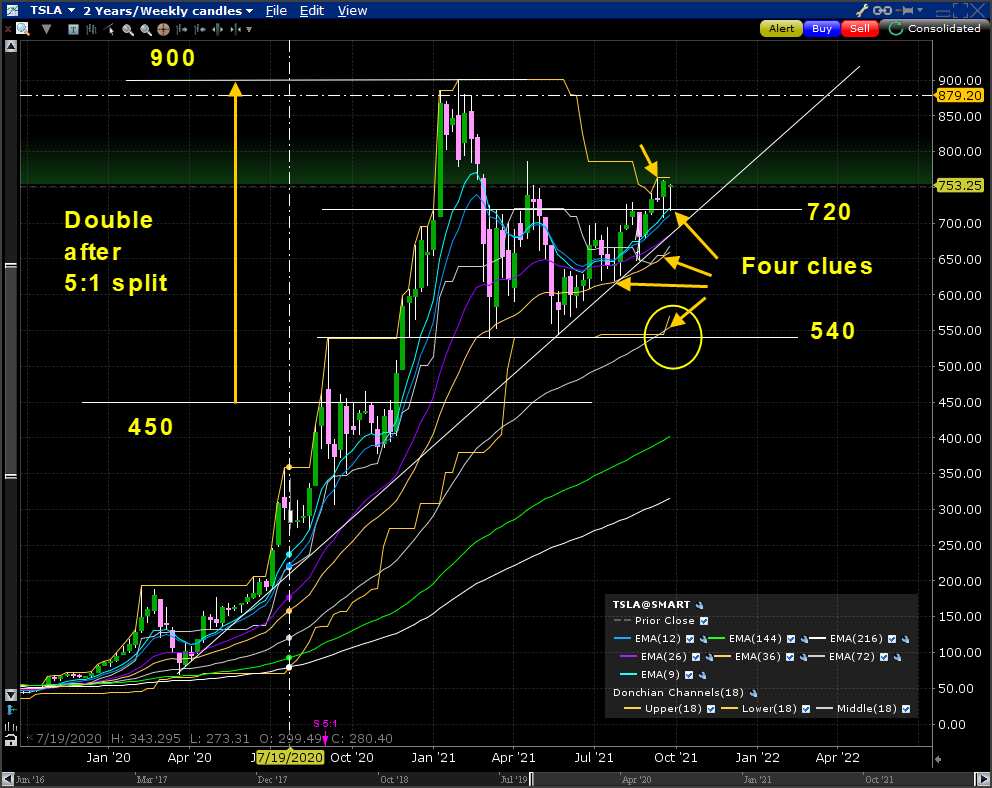Toggle EMA(216) visibility checkbox

[x=892, y=639]
